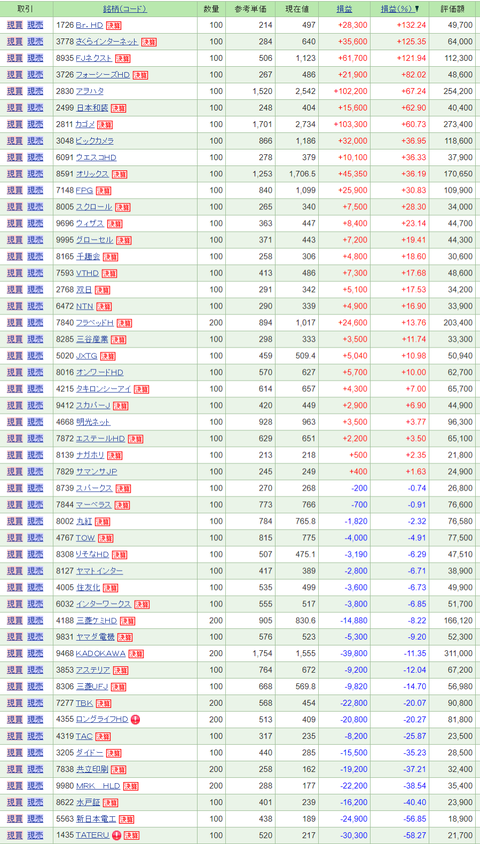Click the 決算 badge for 三菱UFJ

click(x=119, y=687)
